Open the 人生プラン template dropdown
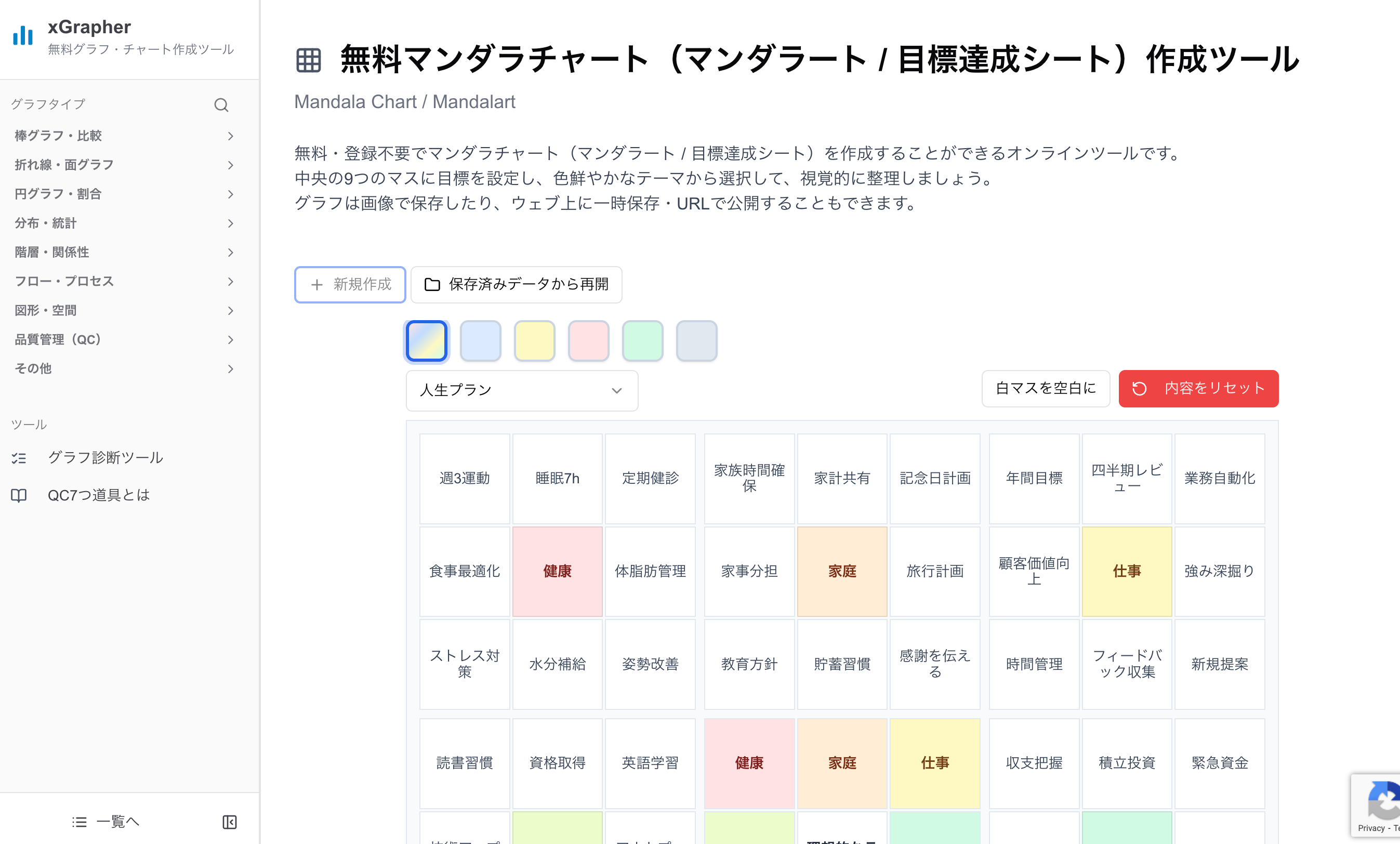 click(522, 390)
